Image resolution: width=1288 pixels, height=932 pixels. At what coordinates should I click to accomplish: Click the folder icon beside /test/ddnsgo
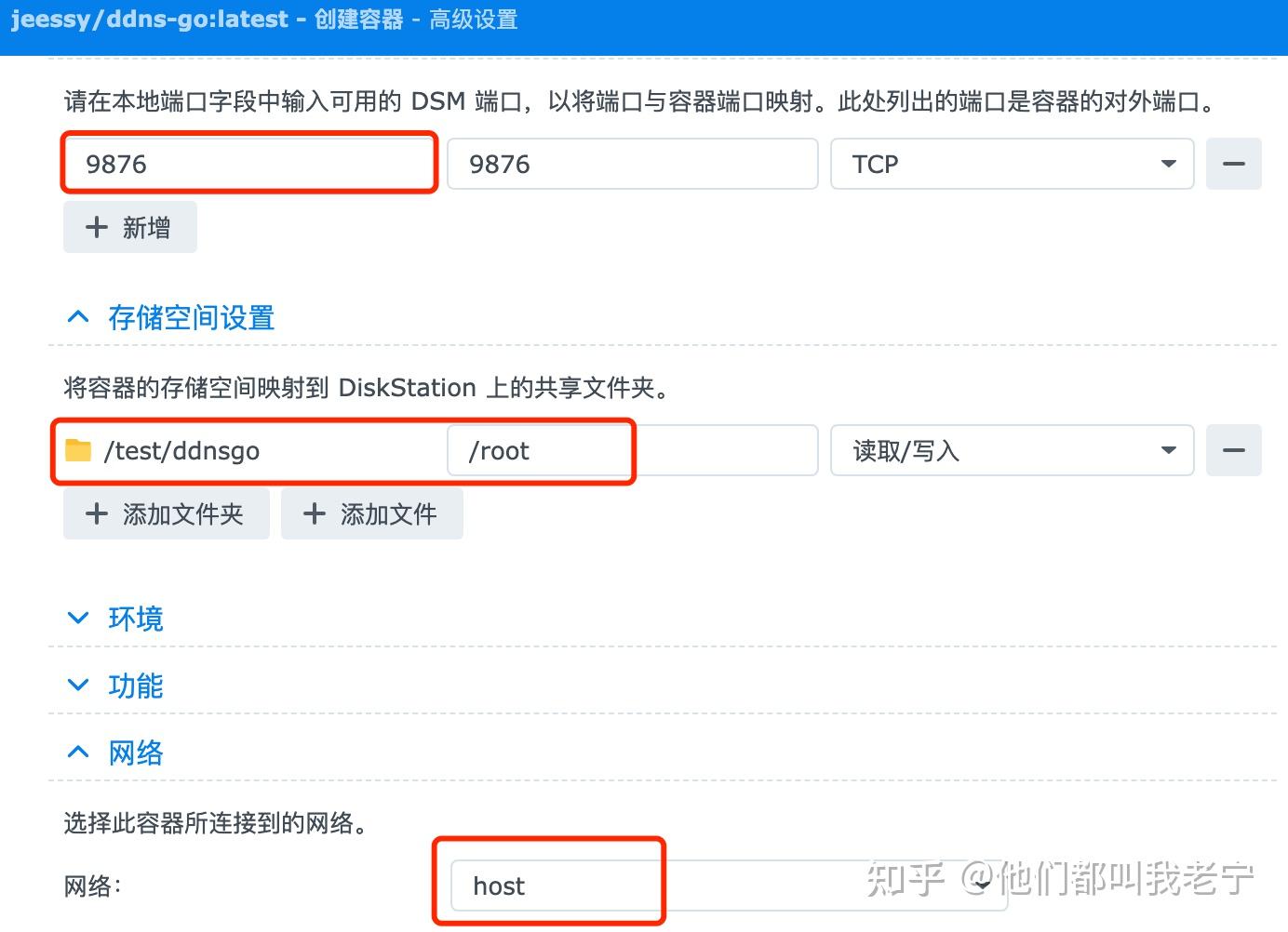(80, 450)
